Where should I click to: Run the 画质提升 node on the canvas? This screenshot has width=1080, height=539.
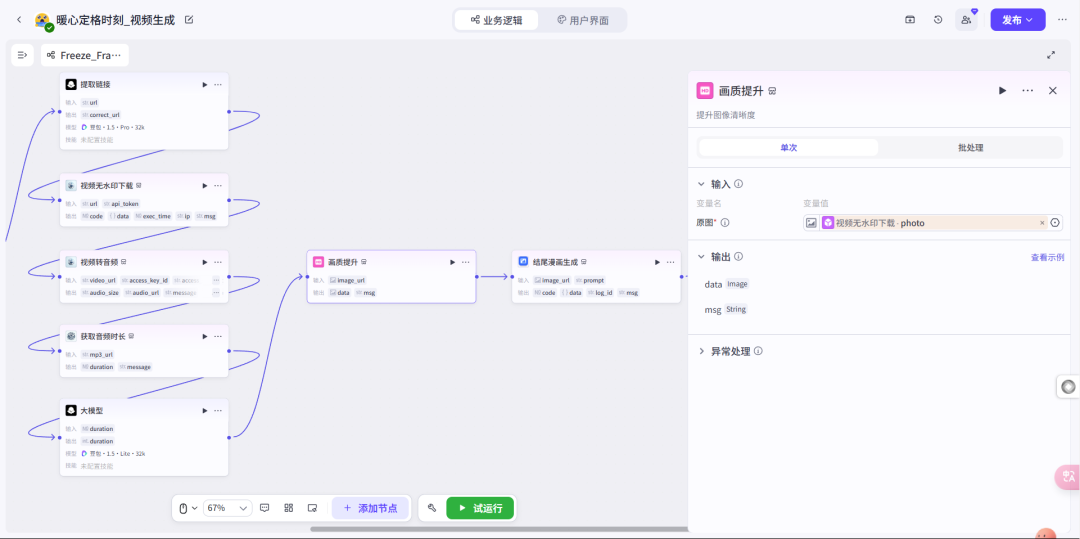pos(453,262)
